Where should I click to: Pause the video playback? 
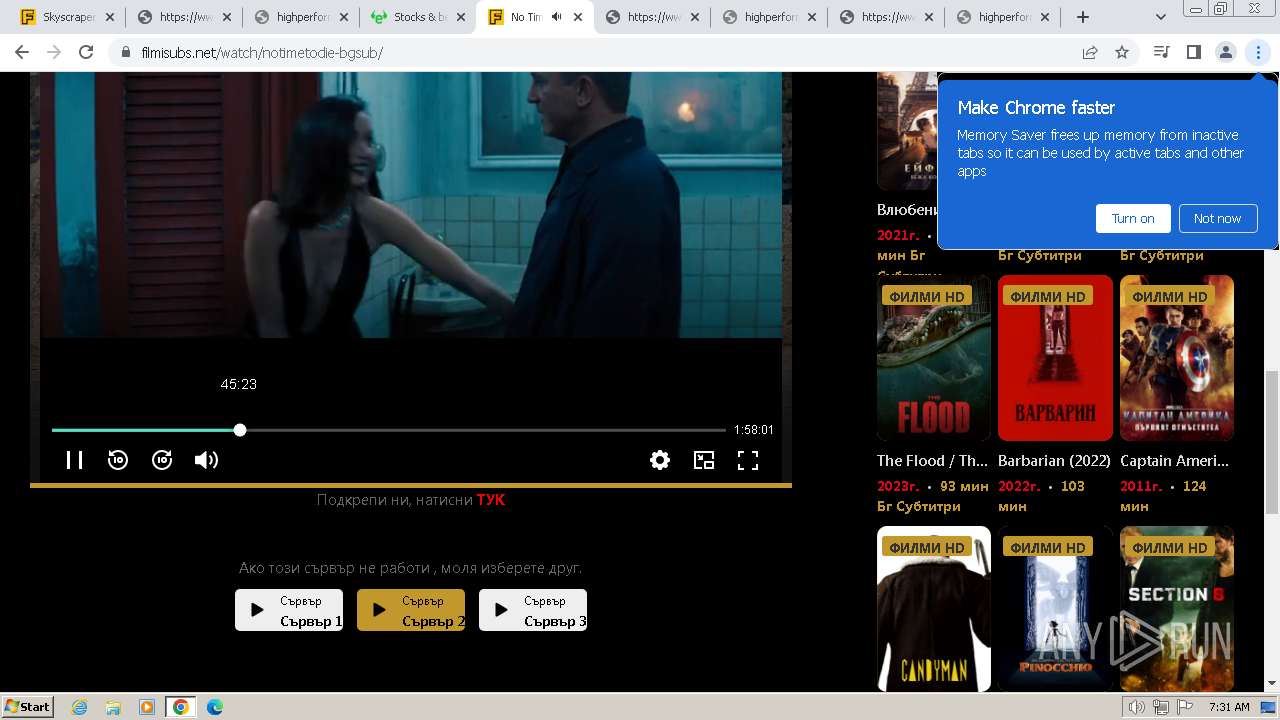tap(74, 460)
